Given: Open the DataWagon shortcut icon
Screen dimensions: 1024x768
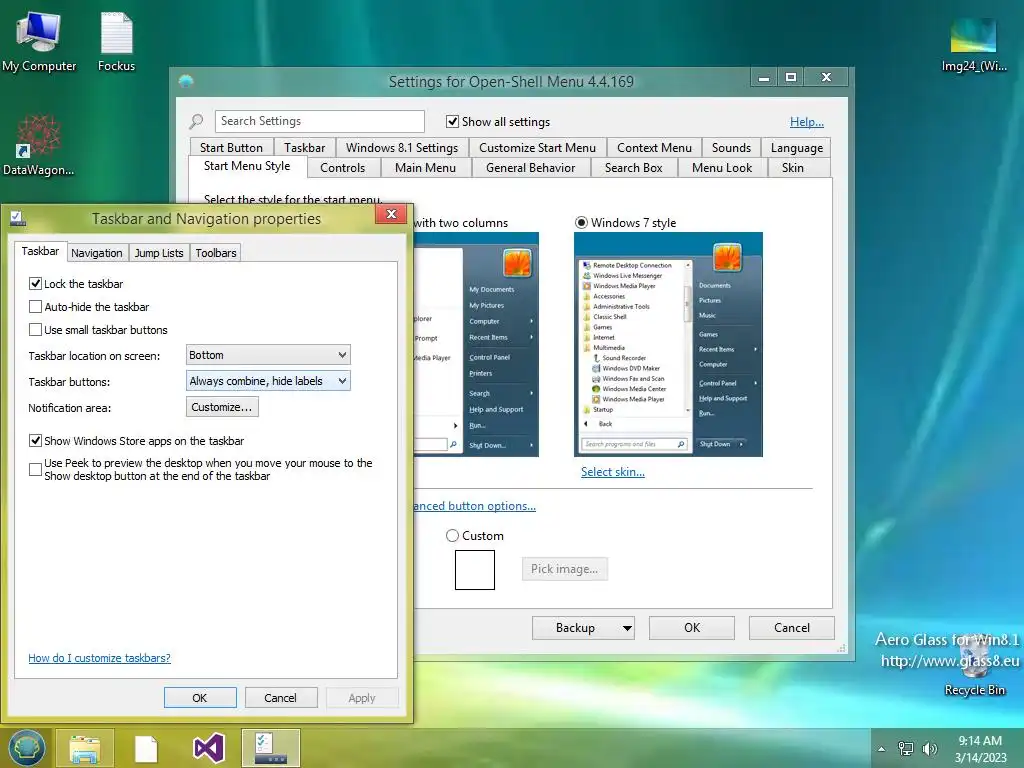Looking at the screenshot, I should [38, 145].
